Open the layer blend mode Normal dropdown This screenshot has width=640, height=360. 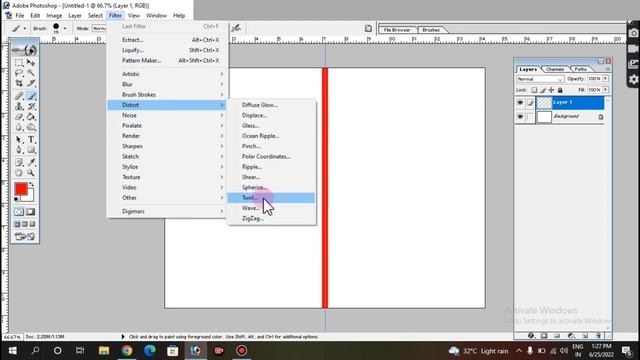pos(540,79)
